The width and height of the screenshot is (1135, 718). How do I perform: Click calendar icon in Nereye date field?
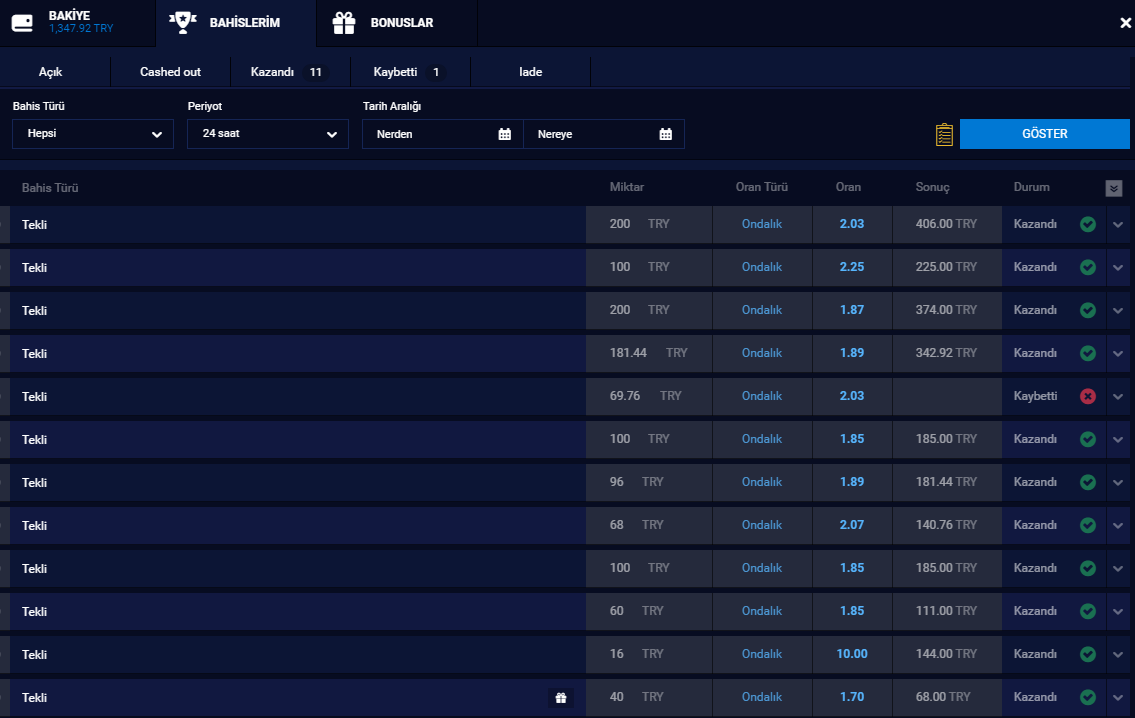(666, 134)
